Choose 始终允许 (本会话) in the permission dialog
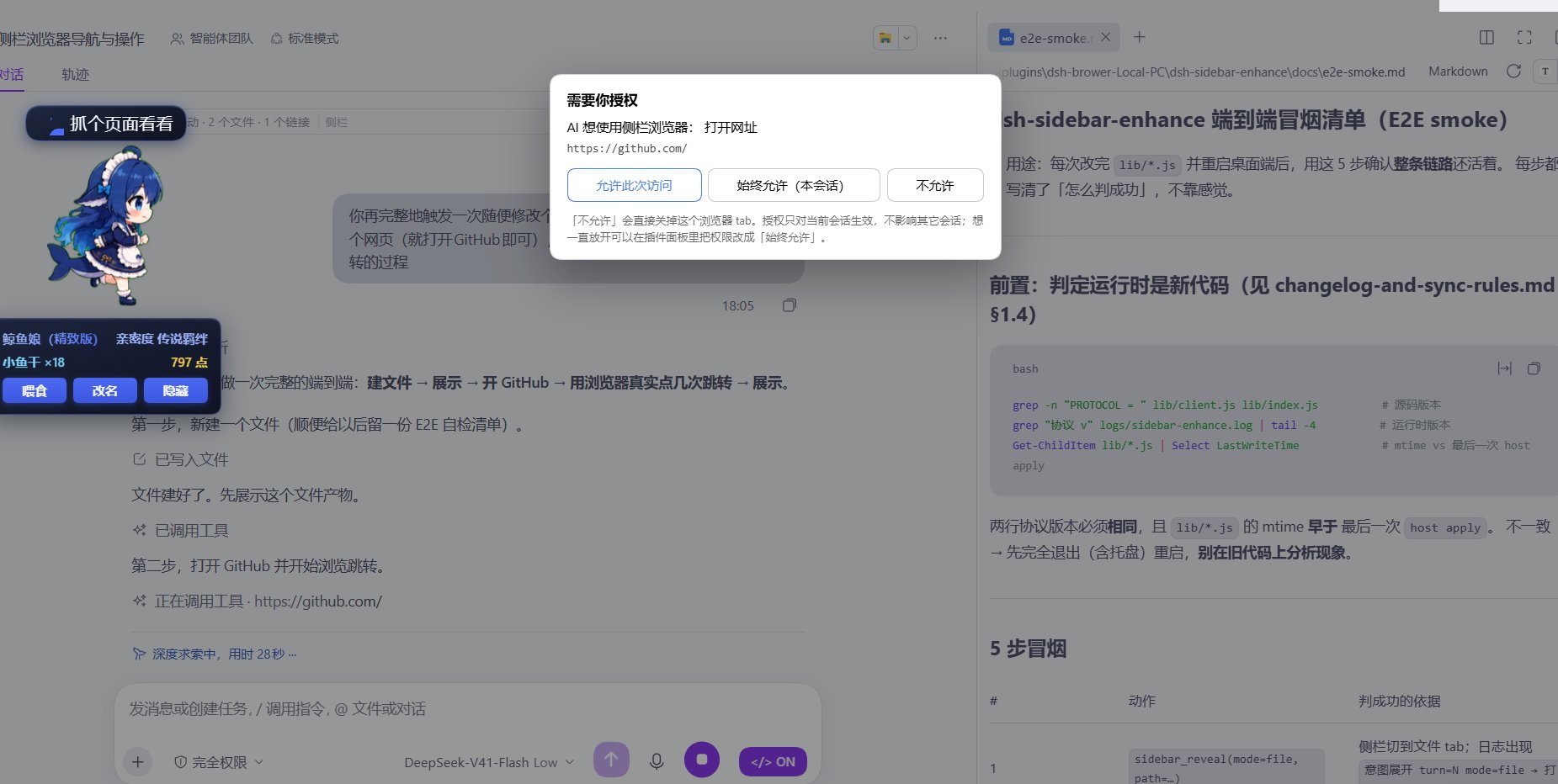 coord(794,185)
